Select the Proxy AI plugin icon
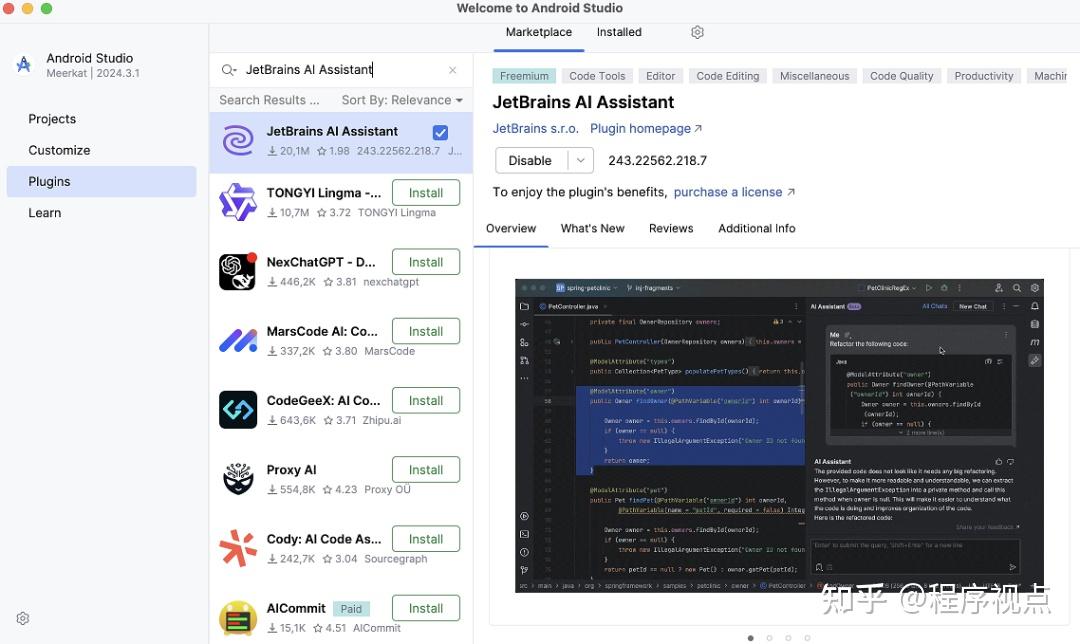 click(x=237, y=478)
